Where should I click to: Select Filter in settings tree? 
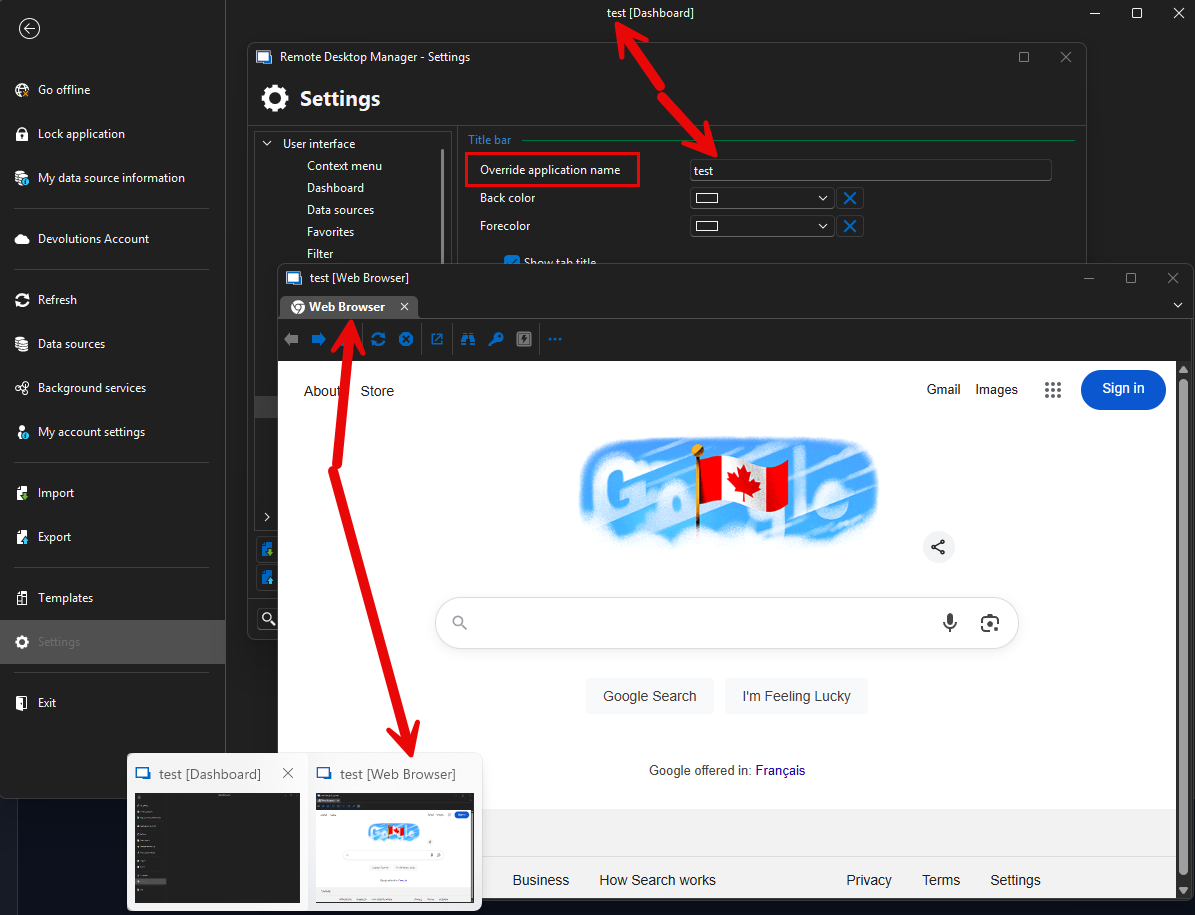point(320,254)
